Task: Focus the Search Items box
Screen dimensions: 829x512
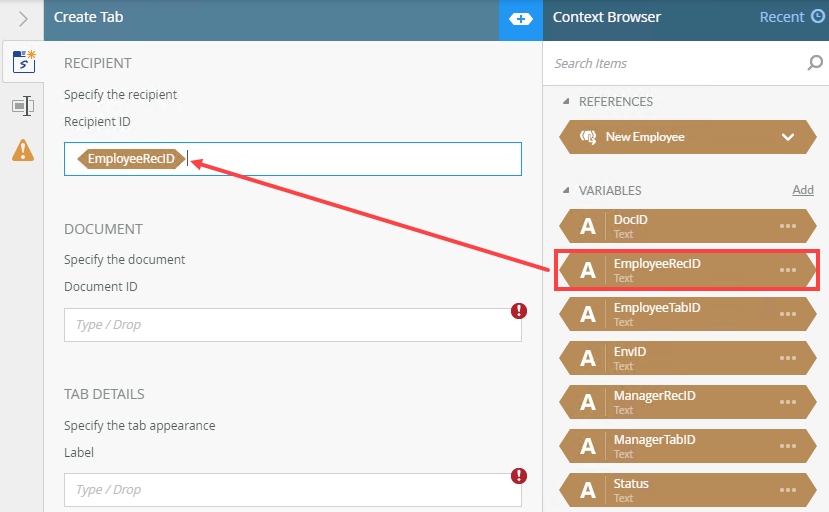Action: [677, 63]
